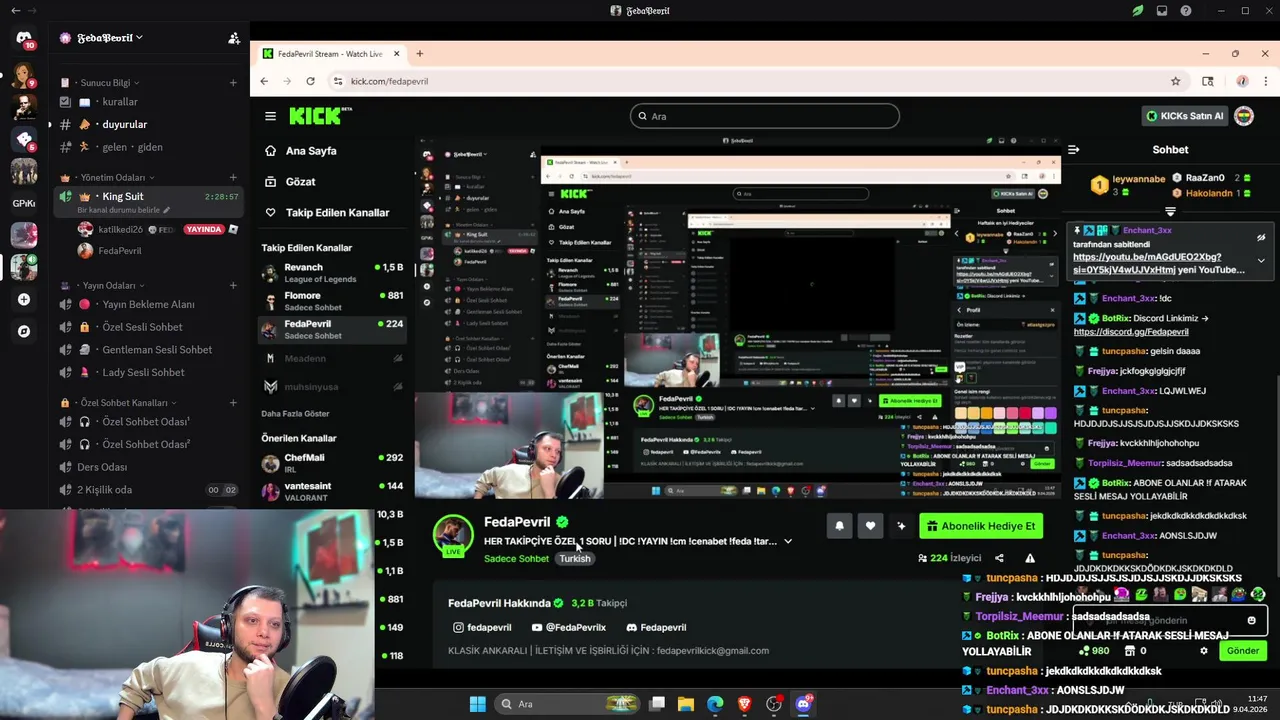Click the invite people icon beside FedaPevril

(234, 38)
